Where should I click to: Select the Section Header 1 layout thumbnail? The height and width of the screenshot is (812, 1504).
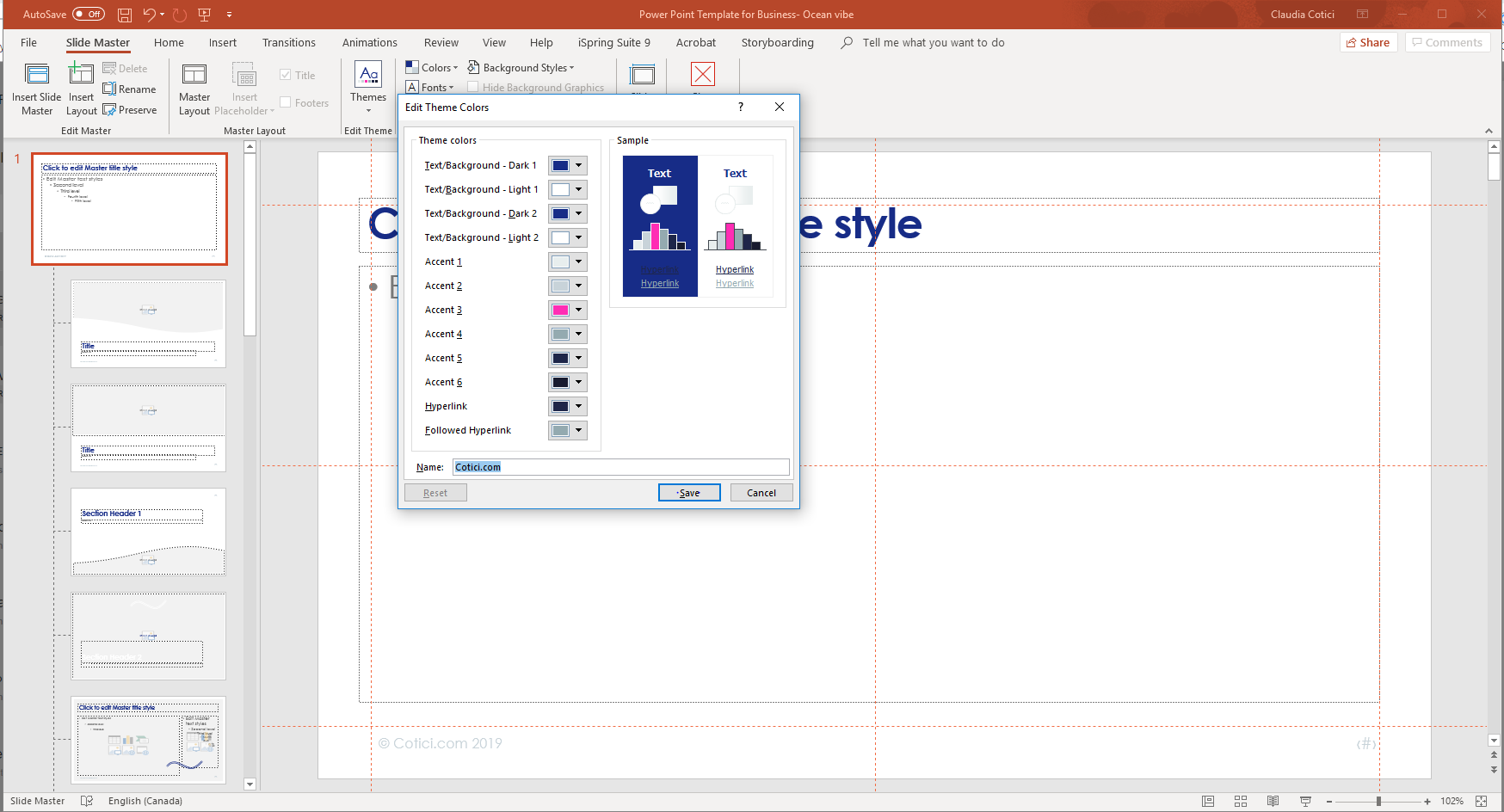[x=148, y=532]
